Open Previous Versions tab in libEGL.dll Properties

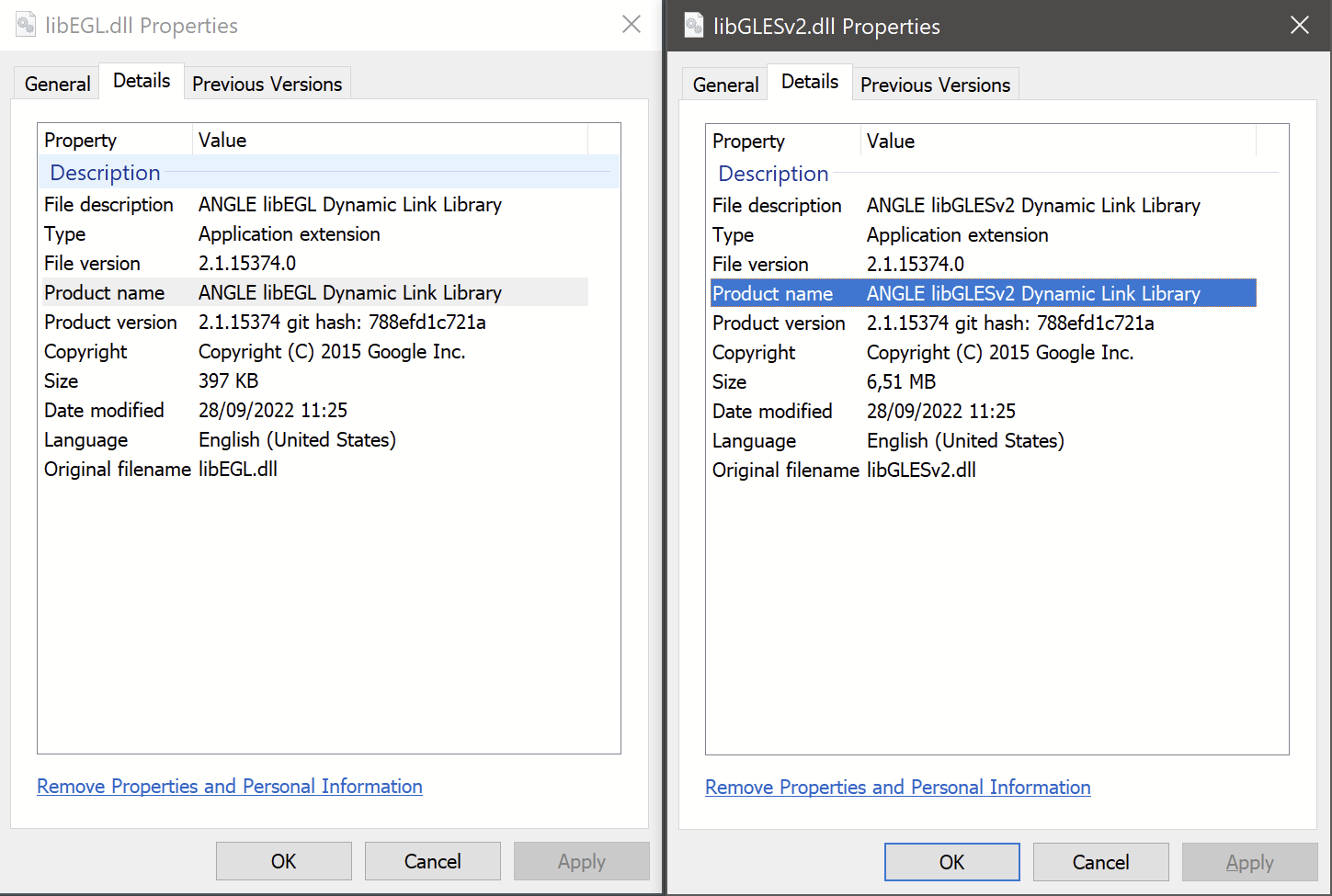[x=267, y=84]
